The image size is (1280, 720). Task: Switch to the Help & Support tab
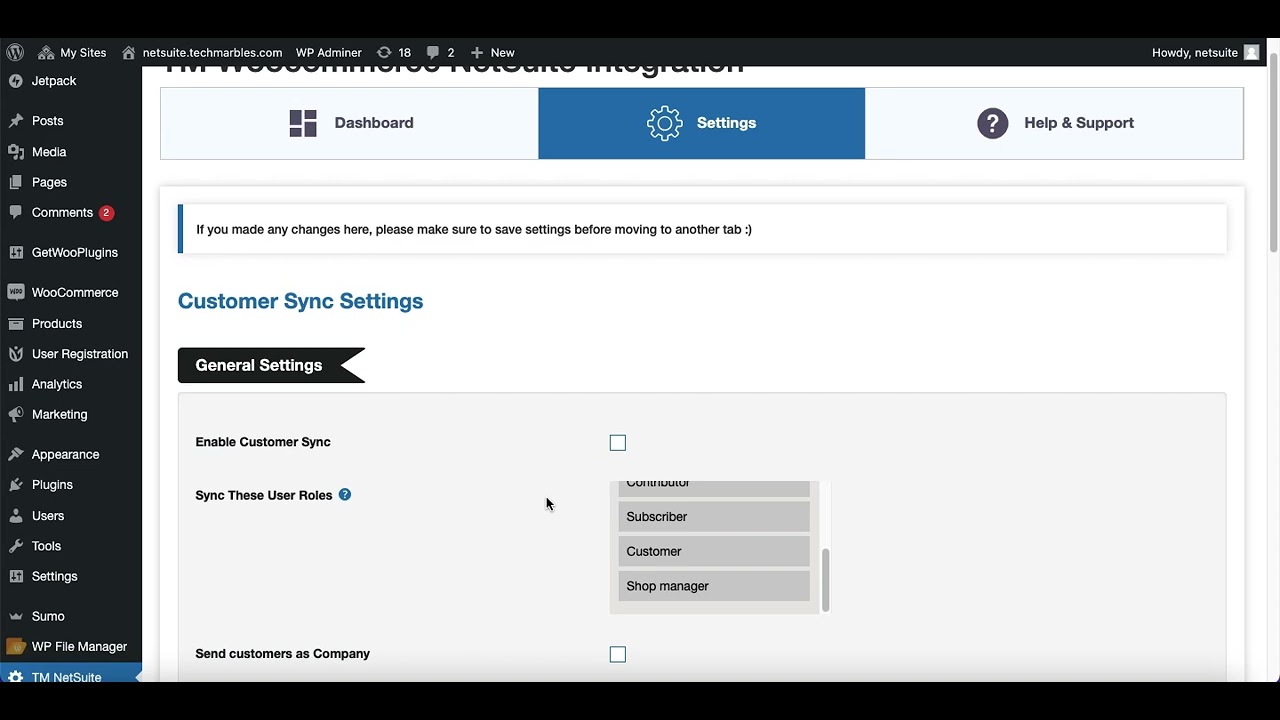(1054, 123)
